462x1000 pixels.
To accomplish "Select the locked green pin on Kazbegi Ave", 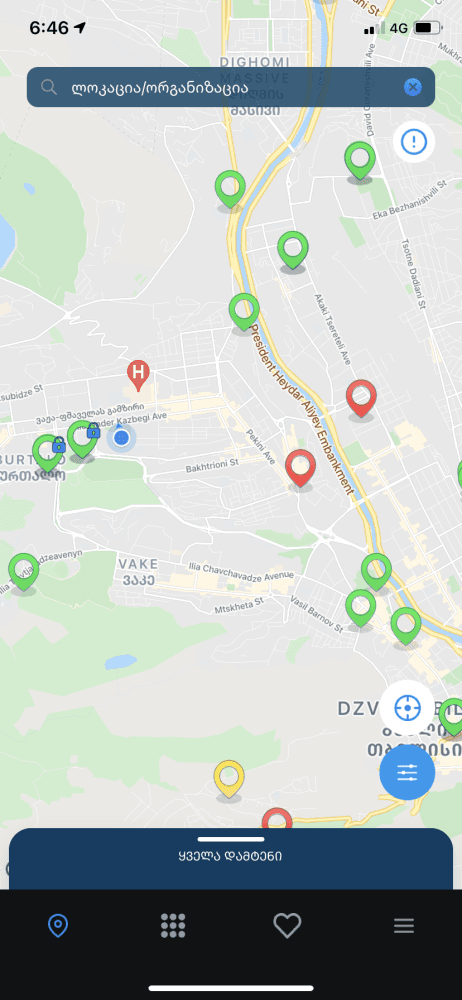I will (83, 440).
